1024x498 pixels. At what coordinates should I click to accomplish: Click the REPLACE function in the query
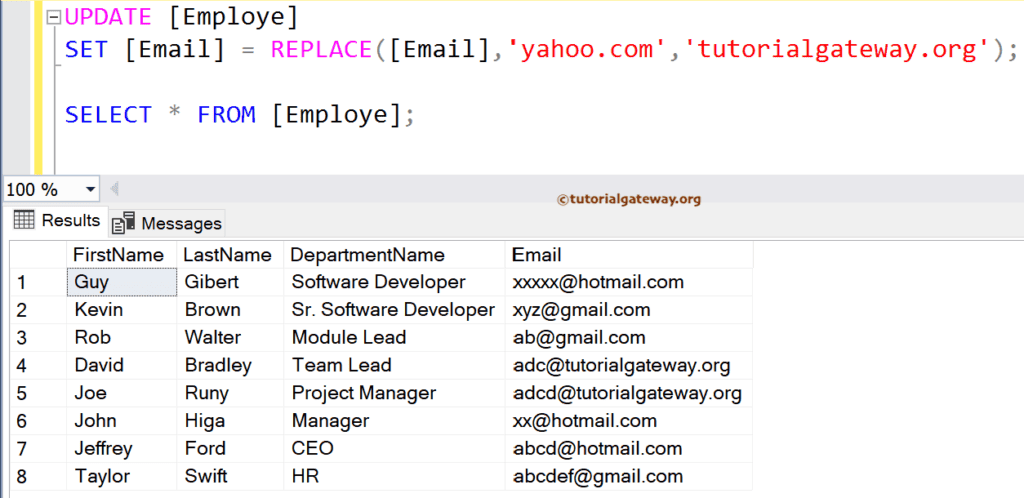(x=323, y=50)
